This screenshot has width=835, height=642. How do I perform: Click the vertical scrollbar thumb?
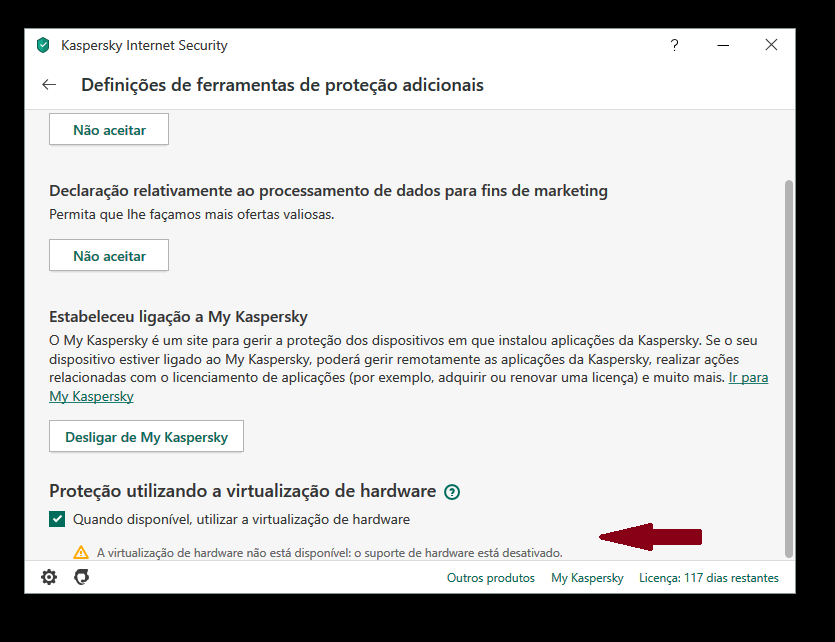789,368
